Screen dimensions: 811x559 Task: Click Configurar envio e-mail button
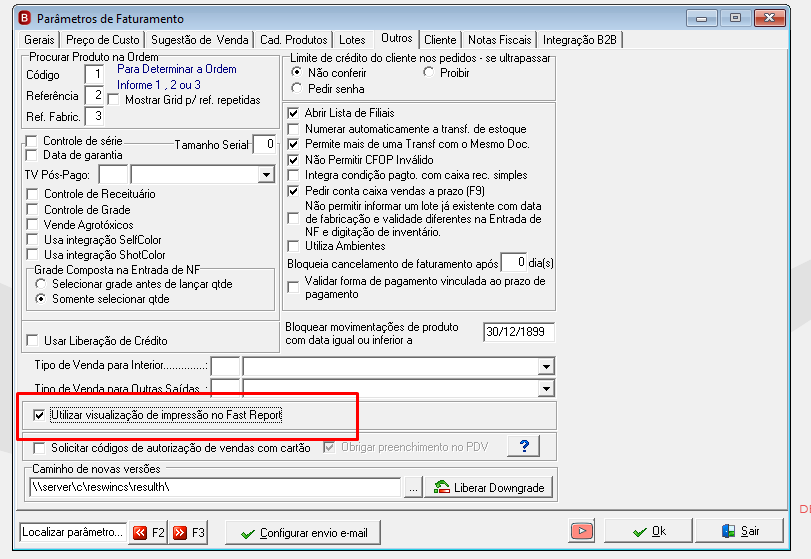tap(303, 533)
